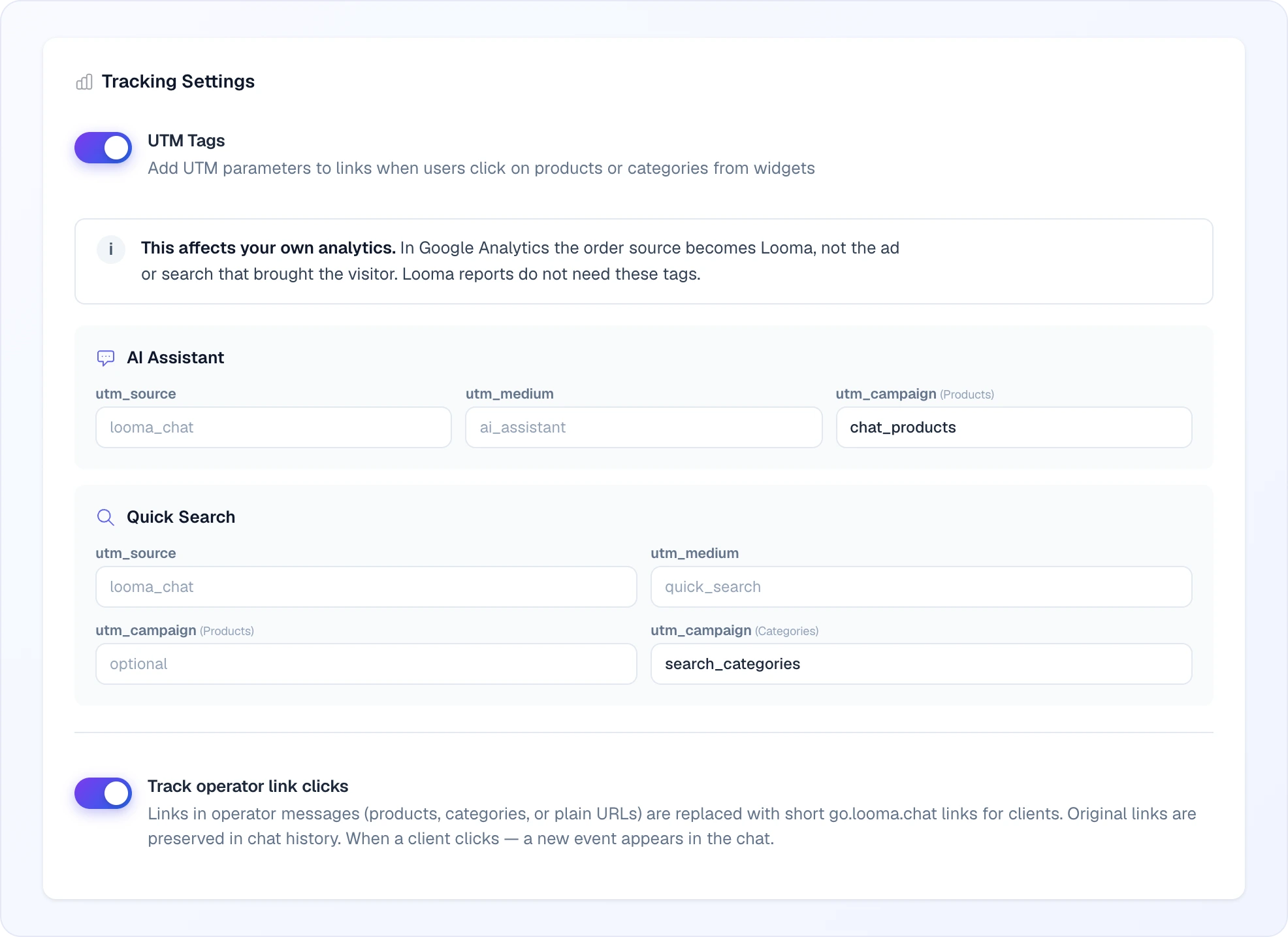Click the optional Products campaign field
This screenshot has width=1288, height=937.
(x=366, y=664)
